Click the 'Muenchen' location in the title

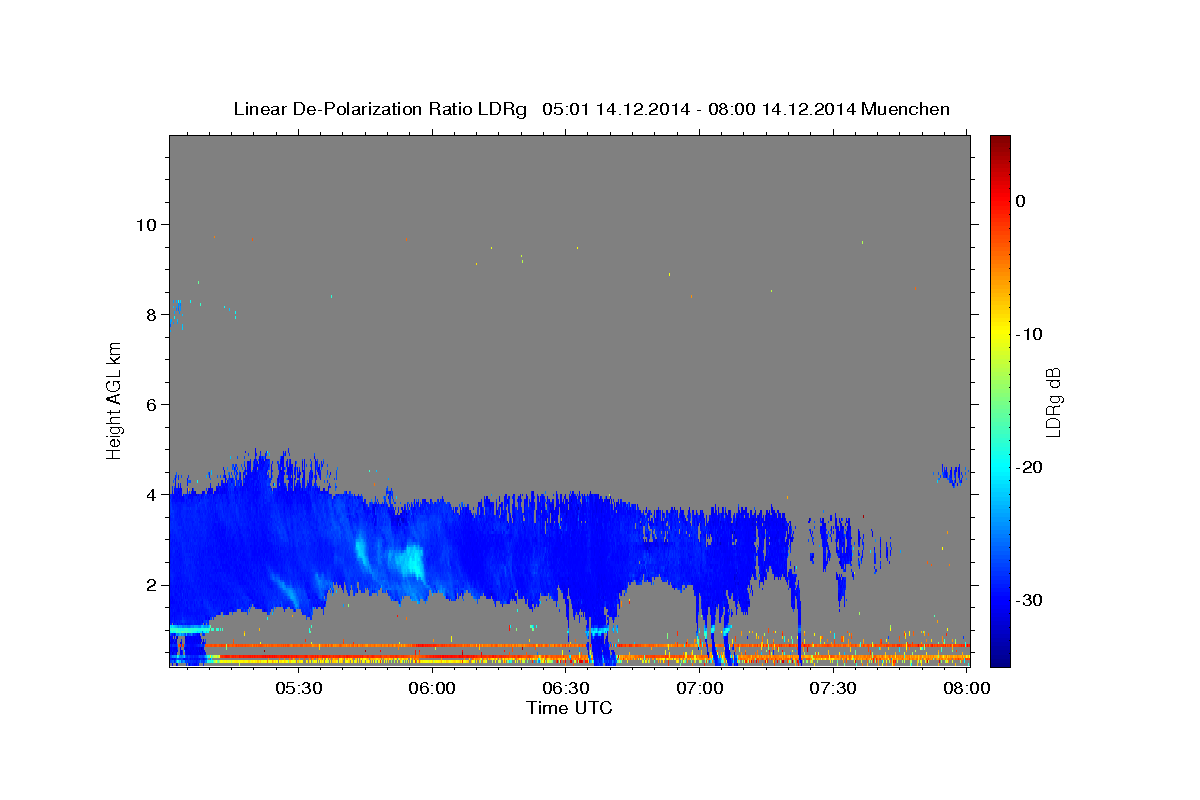pos(906,109)
